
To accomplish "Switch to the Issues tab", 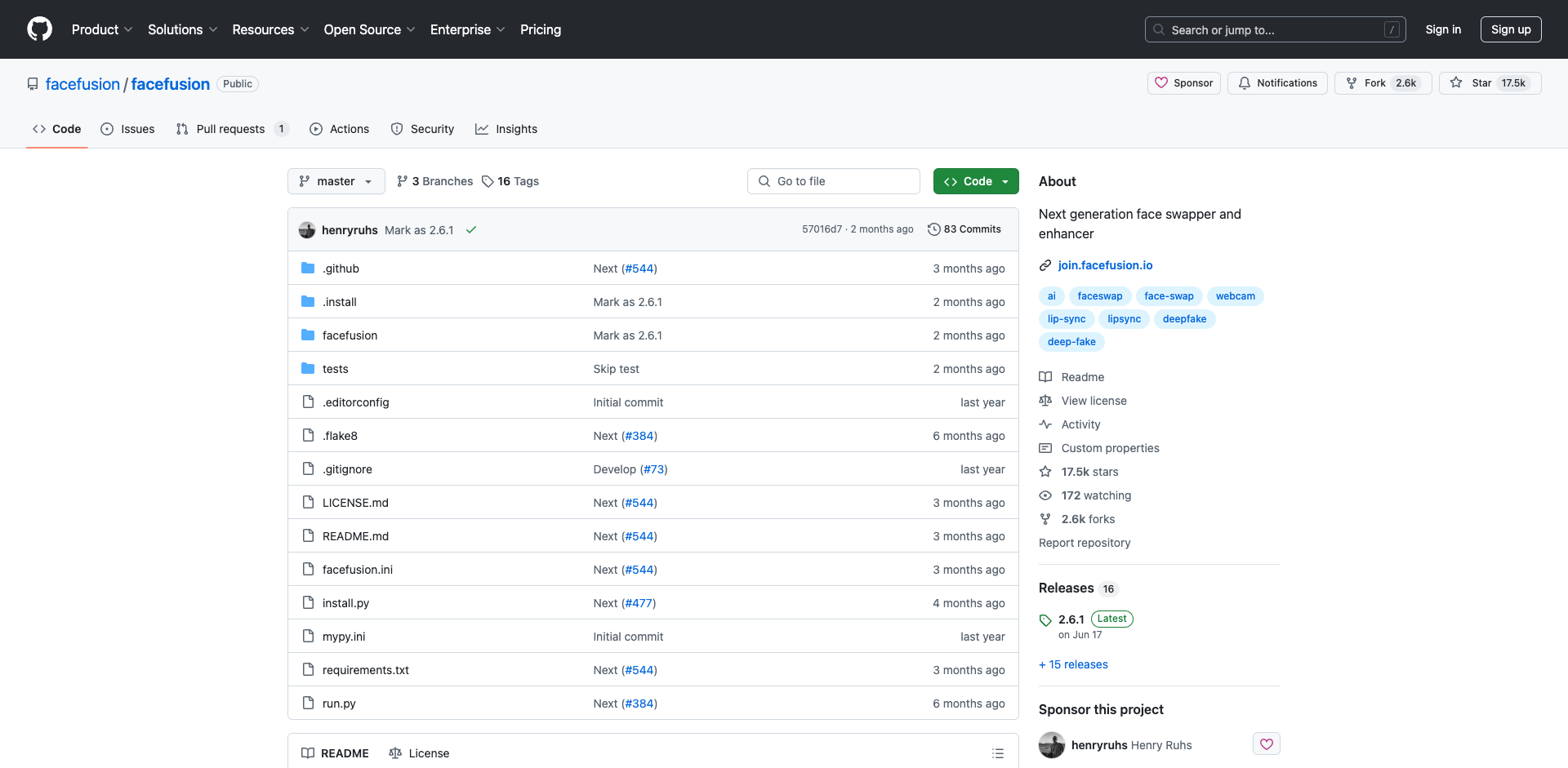I will 127,129.
